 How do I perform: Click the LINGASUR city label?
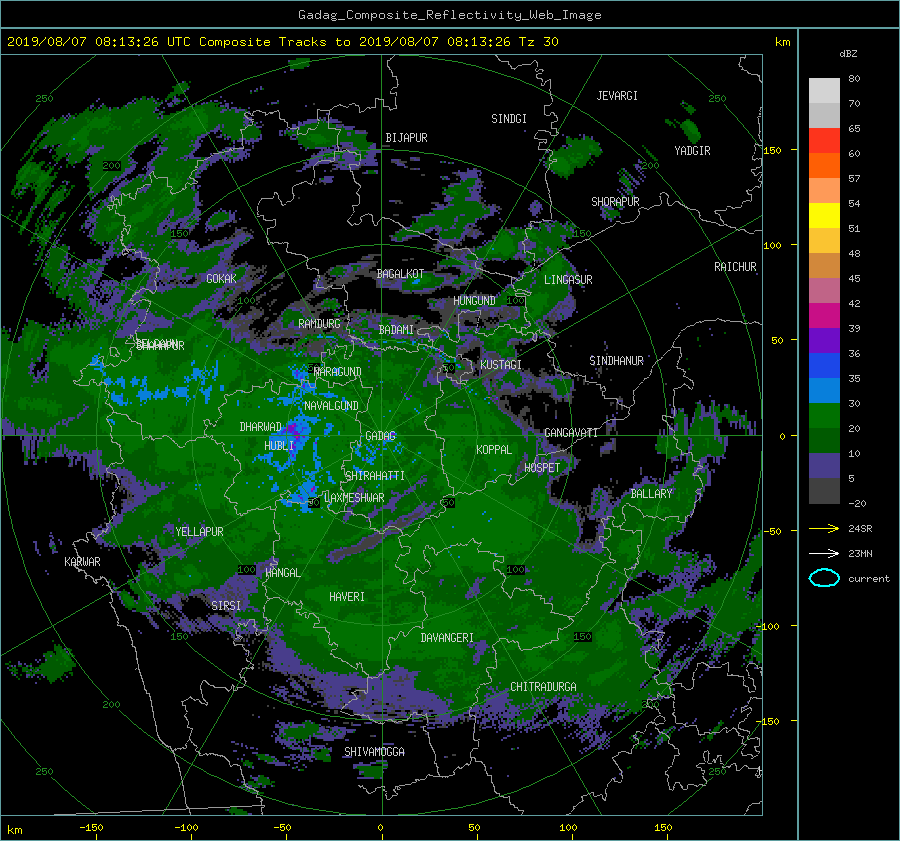(568, 280)
